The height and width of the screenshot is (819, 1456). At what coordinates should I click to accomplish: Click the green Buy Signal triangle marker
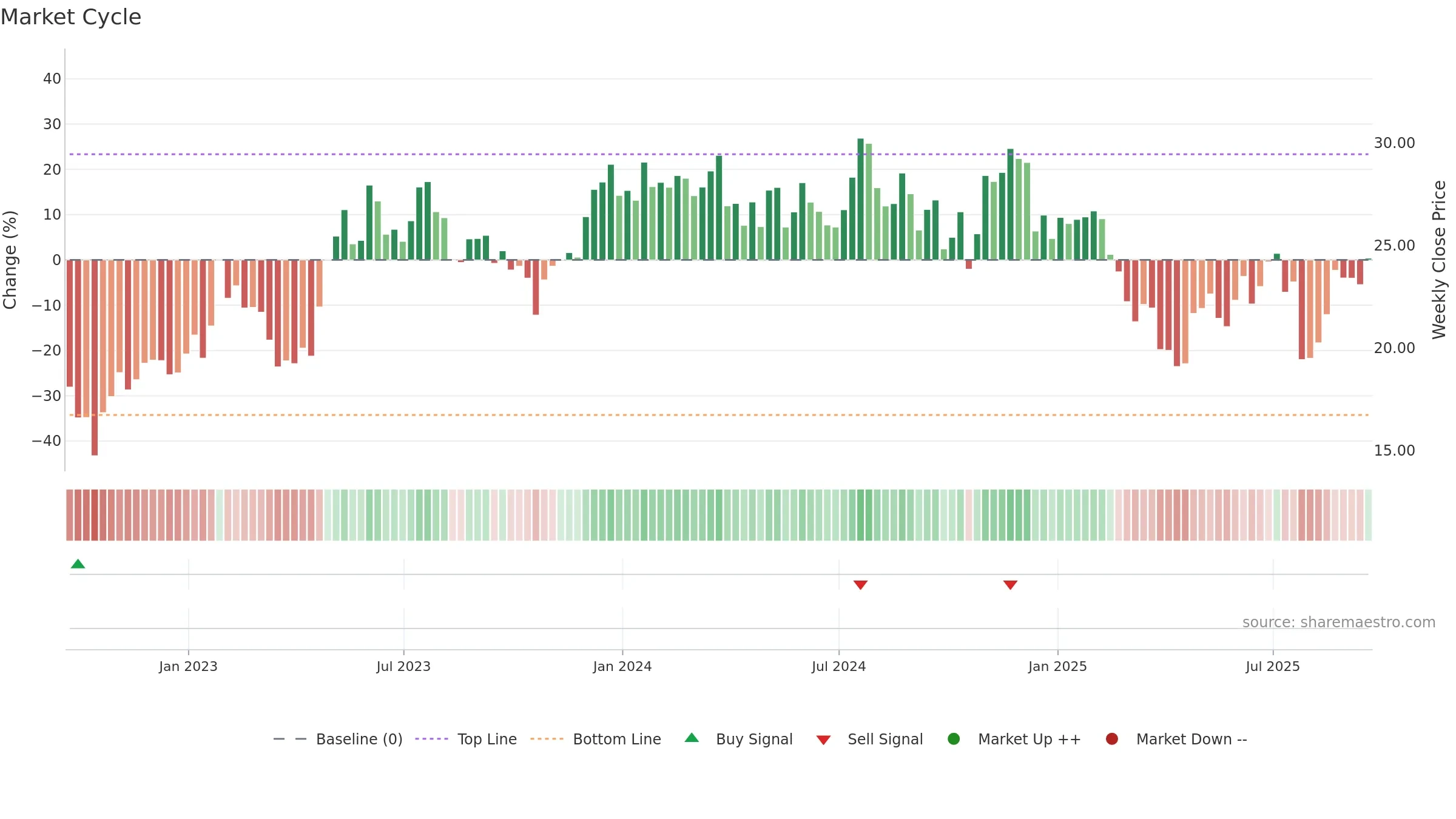click(x=78, y=564)
